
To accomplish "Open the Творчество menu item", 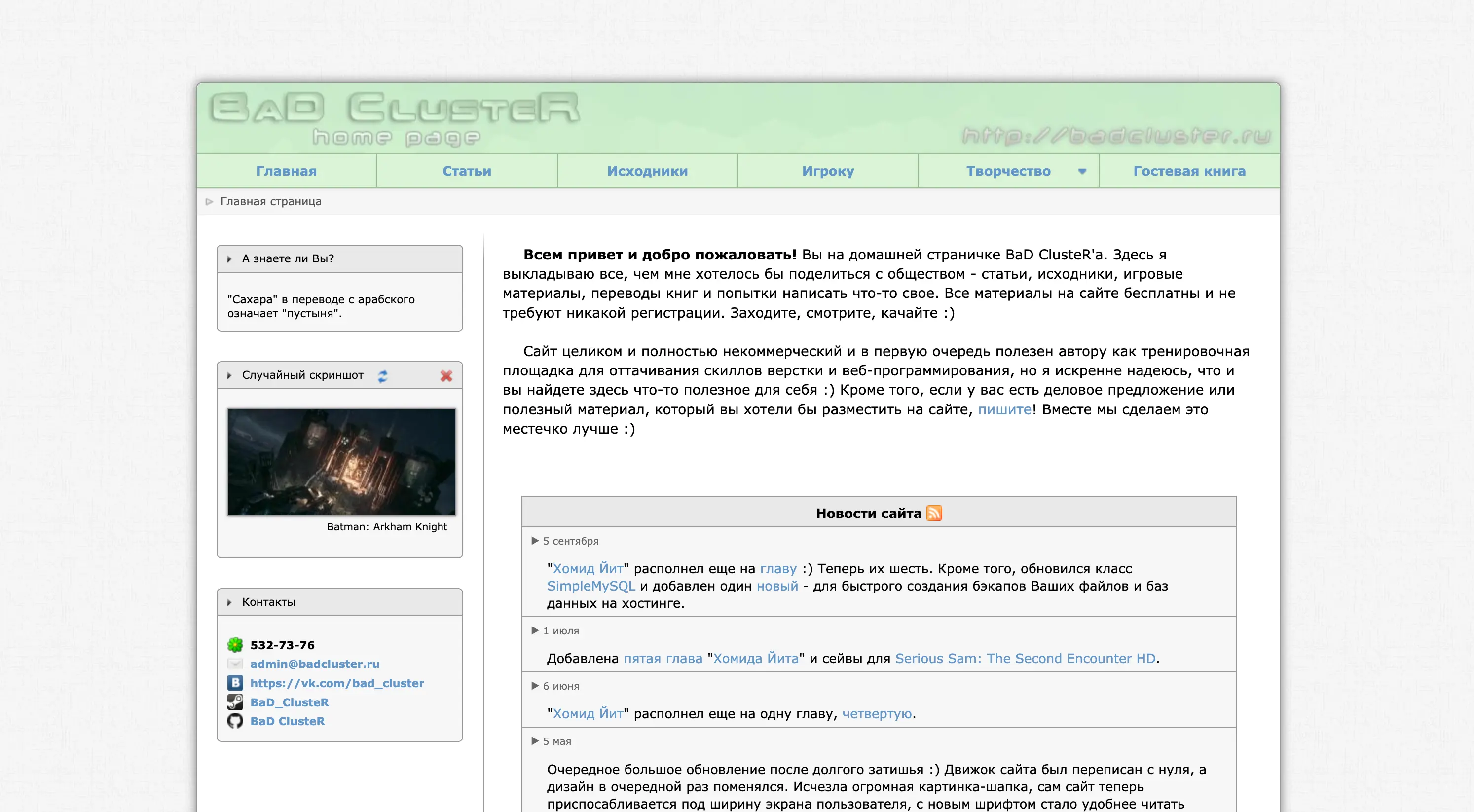I will click(x=1008, y=171).
